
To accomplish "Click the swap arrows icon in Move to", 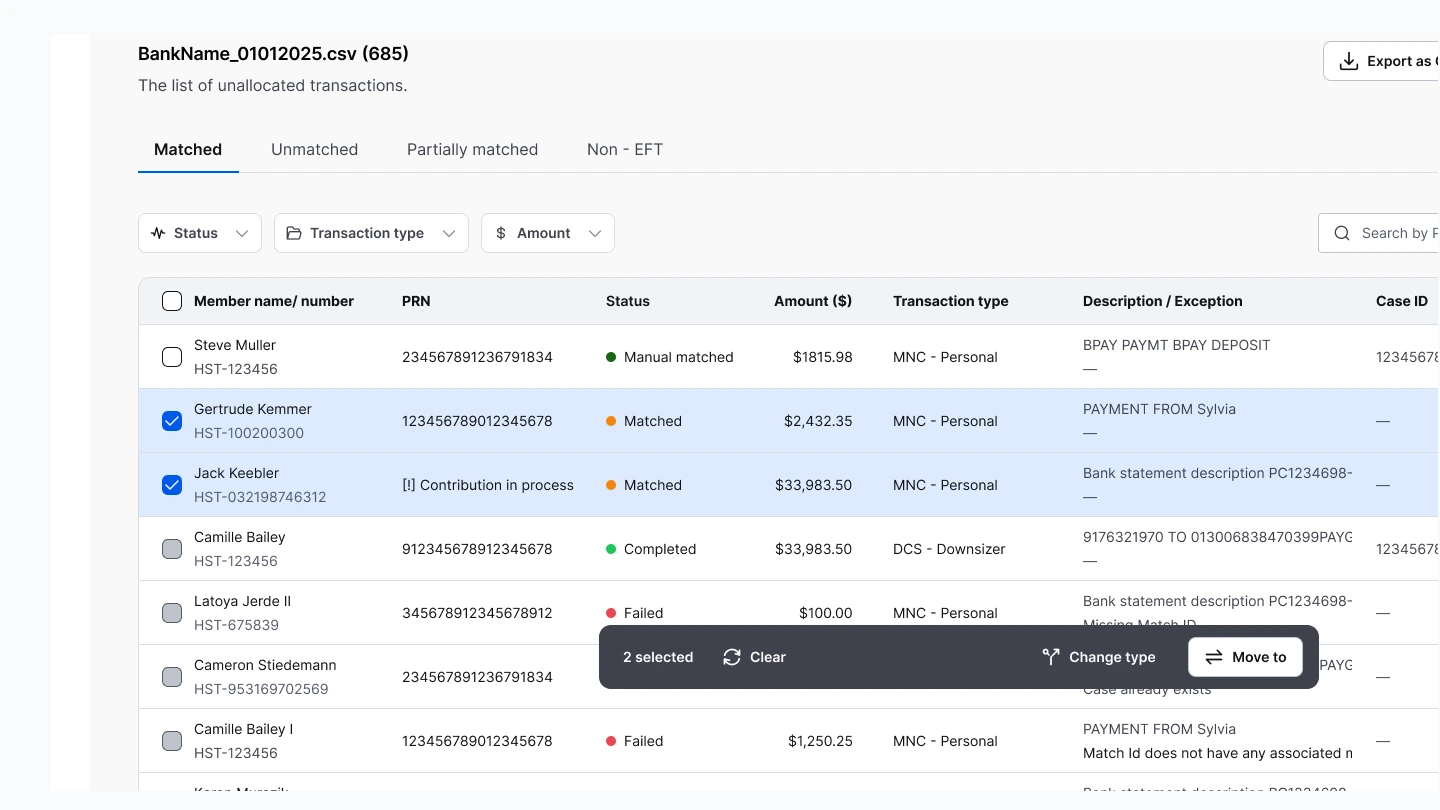I will click(x=1214, y=657).
